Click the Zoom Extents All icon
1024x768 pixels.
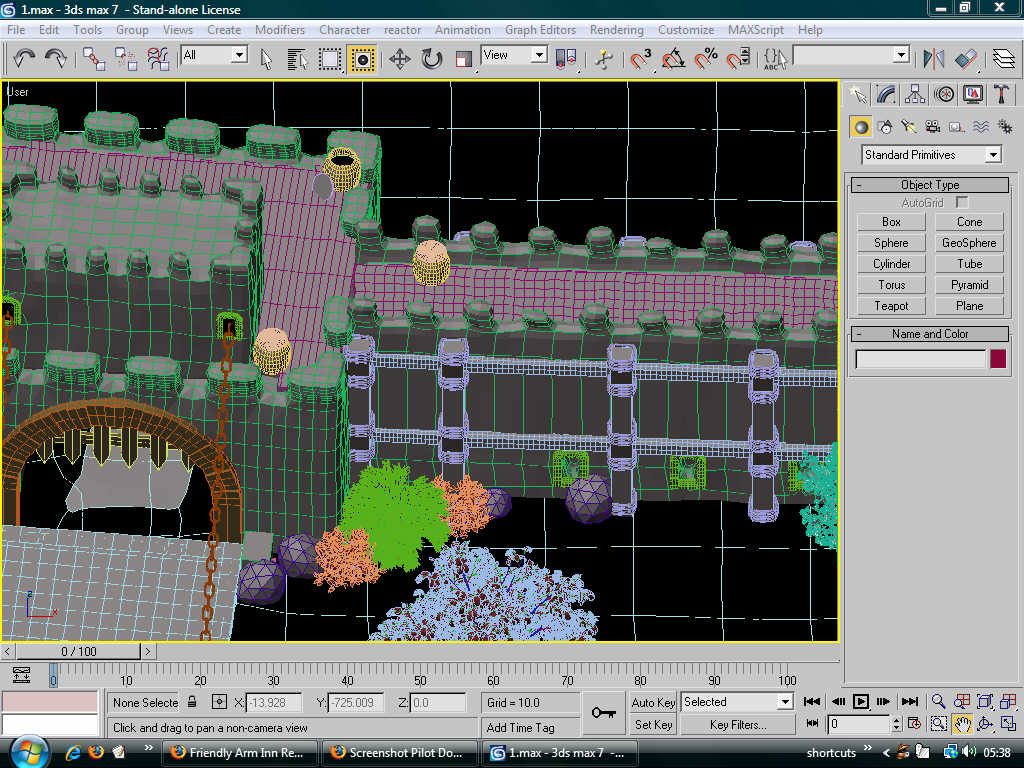tap(1008, 702)
